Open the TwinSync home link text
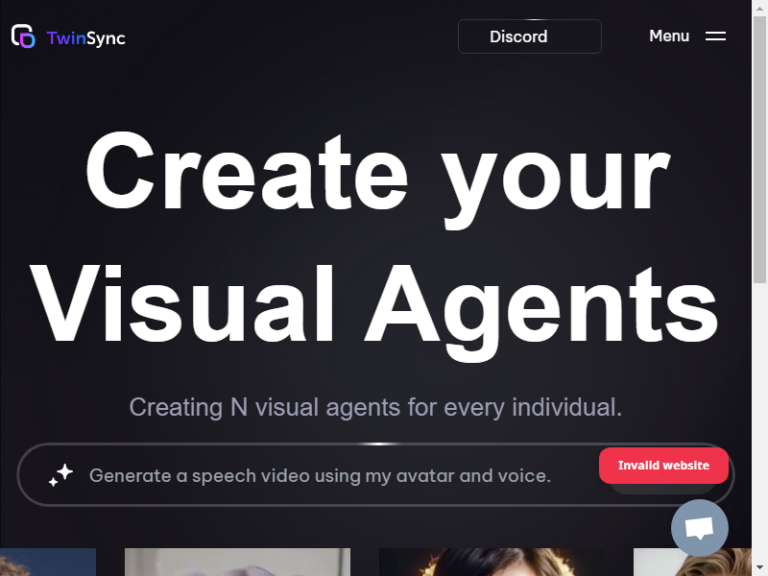This screenshot has height=576, width=768. coord(86,38)
